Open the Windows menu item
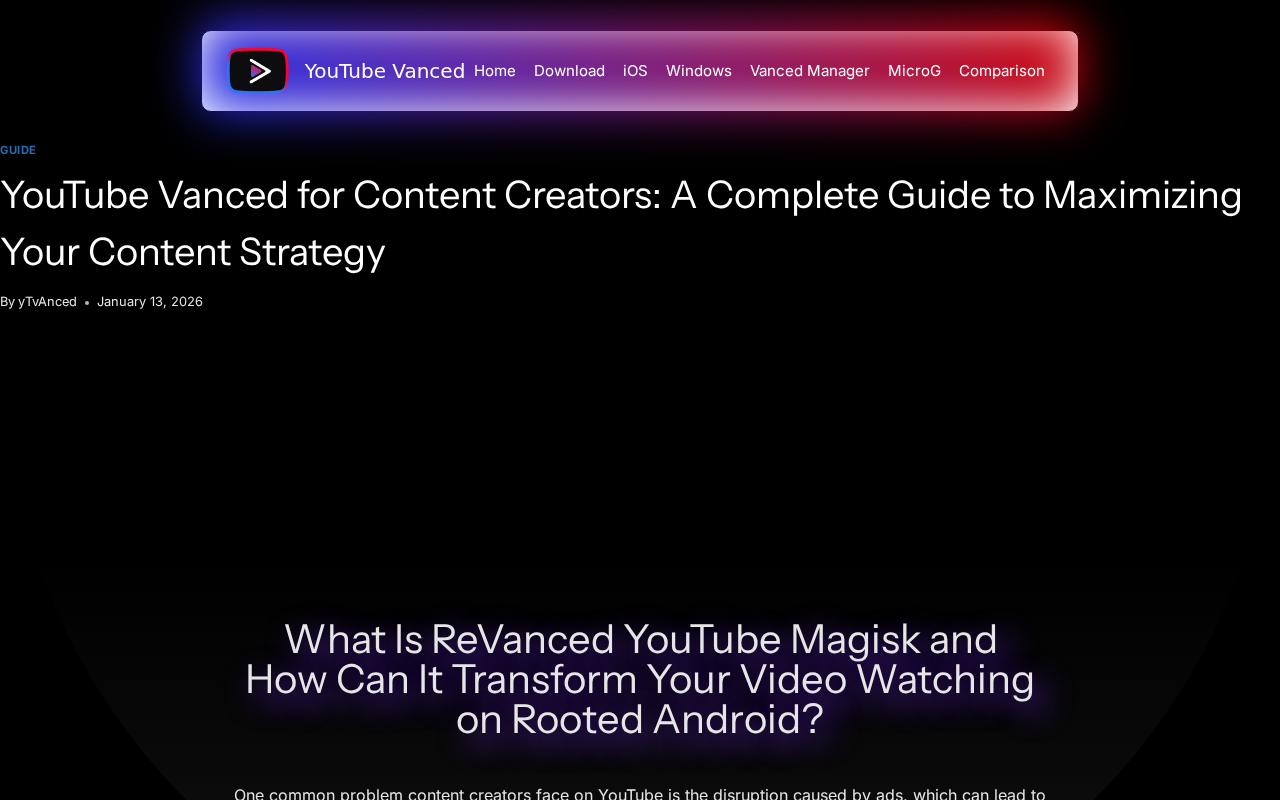1280x800 pixels. (699, 71)
